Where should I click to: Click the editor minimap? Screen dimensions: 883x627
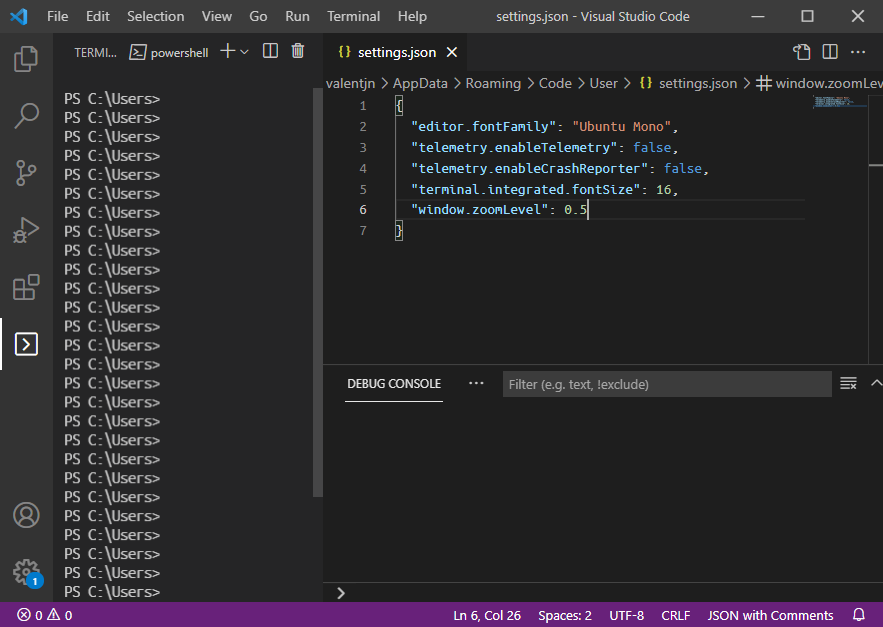[x=839, y=102]
